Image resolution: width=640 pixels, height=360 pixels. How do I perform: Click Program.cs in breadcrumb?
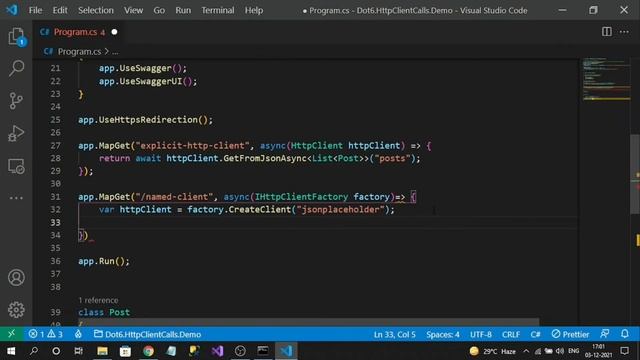(79, 51)
